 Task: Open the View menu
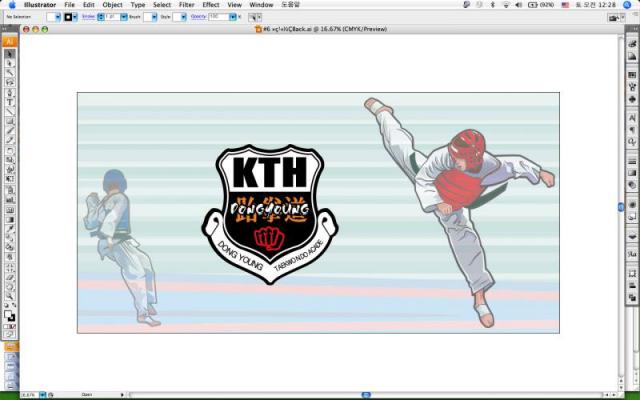tap(234, 4)
